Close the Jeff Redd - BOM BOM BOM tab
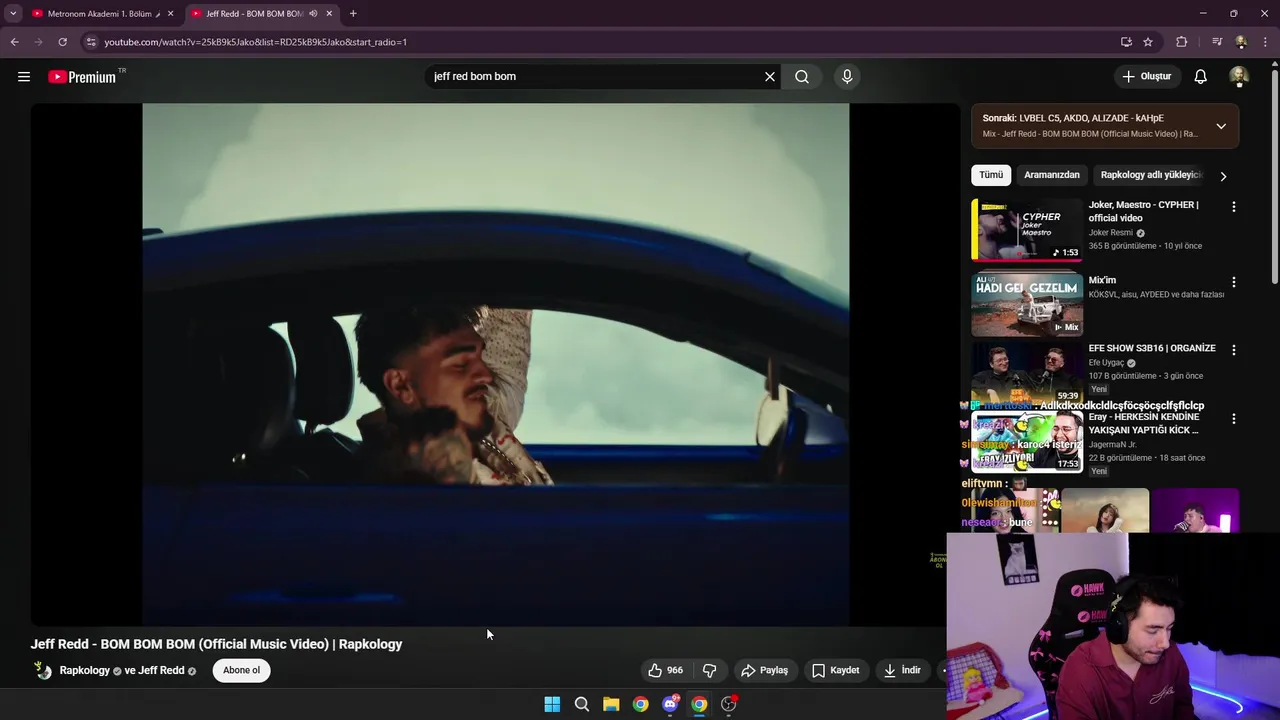 [329, 14]
